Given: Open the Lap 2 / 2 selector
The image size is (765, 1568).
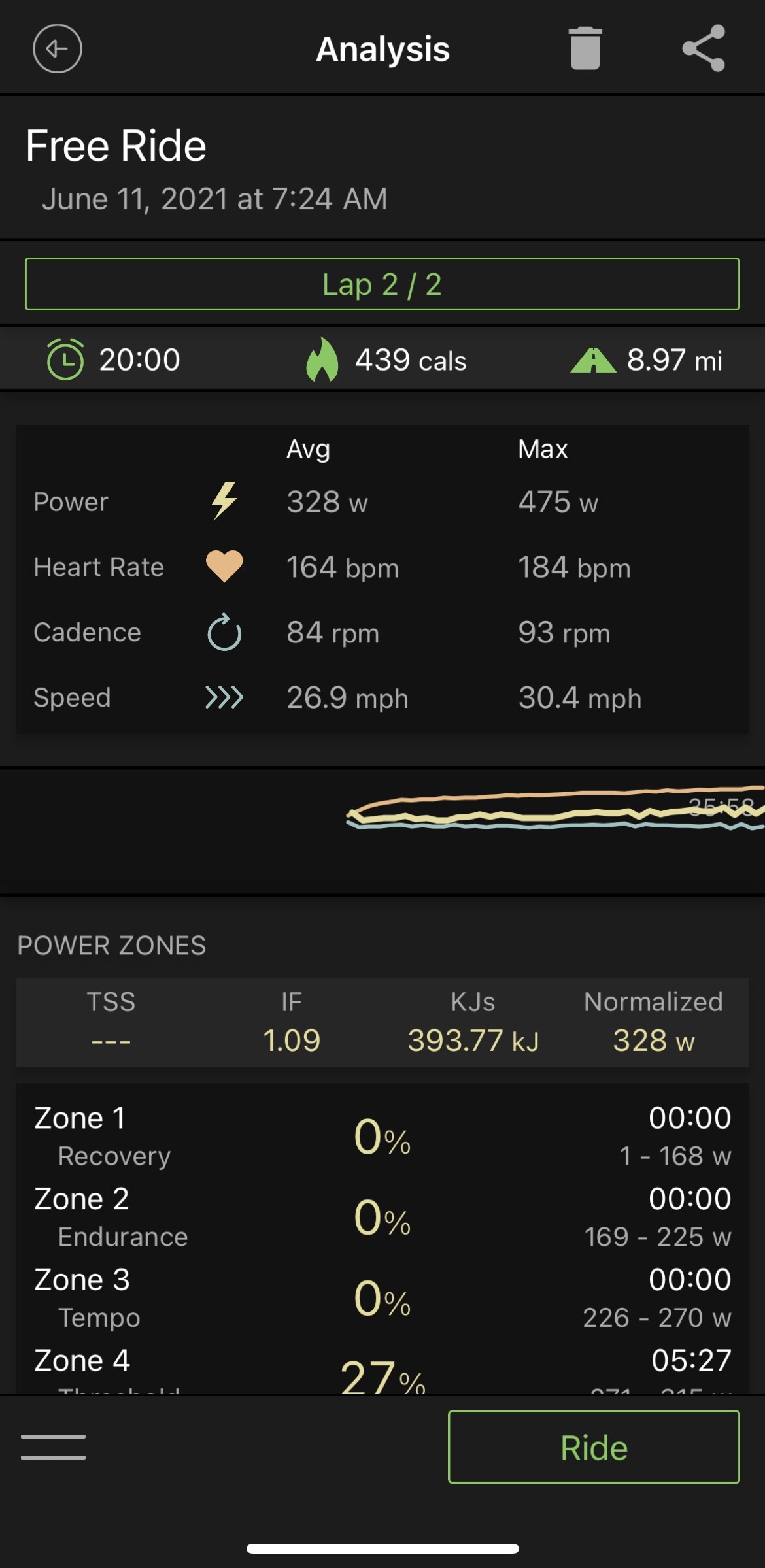Looking at the screenshot, I should pos(382,284).
